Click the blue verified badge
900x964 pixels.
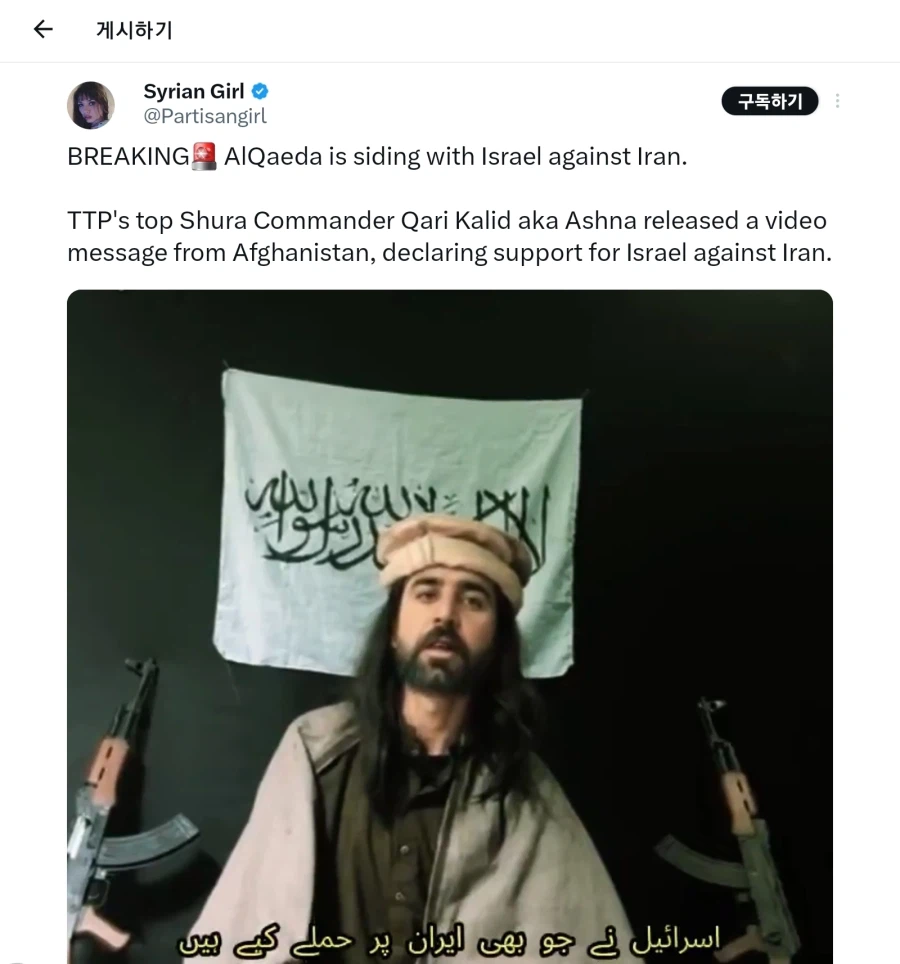[x=260, y=92]
